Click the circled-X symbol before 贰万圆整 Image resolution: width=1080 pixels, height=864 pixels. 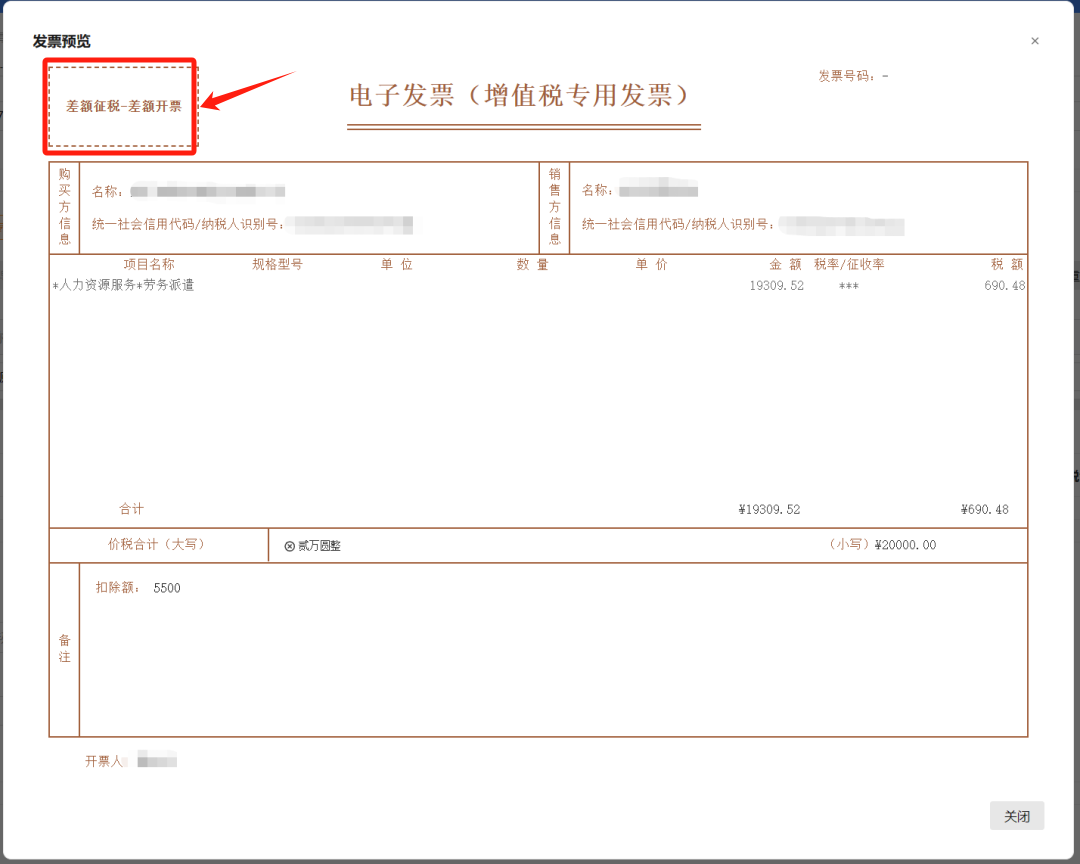[289, 546]
